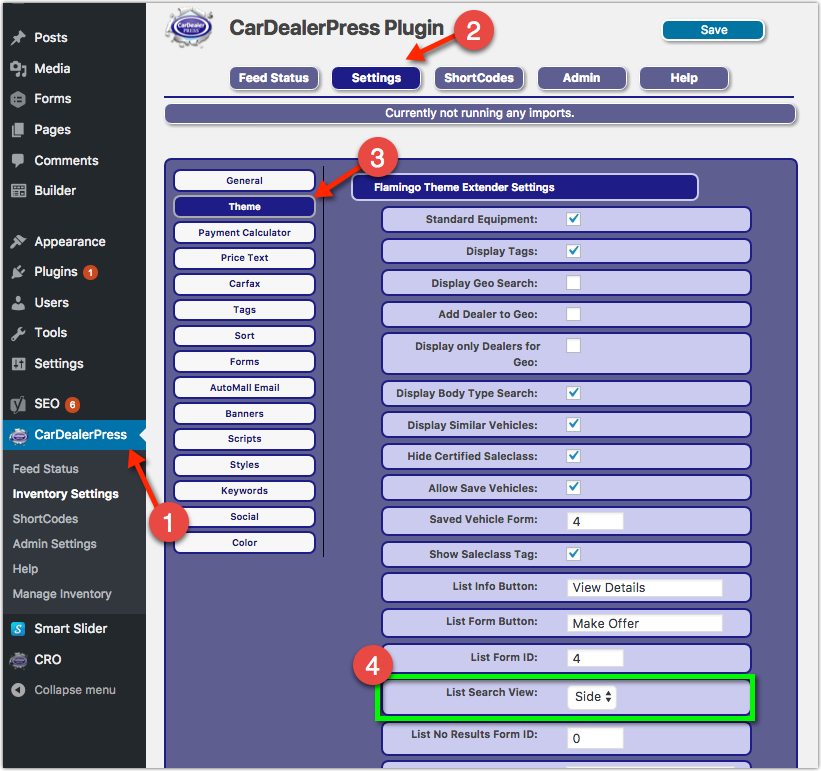Screen dimensions: 821x771
Task: Click the SEO notification count badge
Action: [x=72, y=404]
